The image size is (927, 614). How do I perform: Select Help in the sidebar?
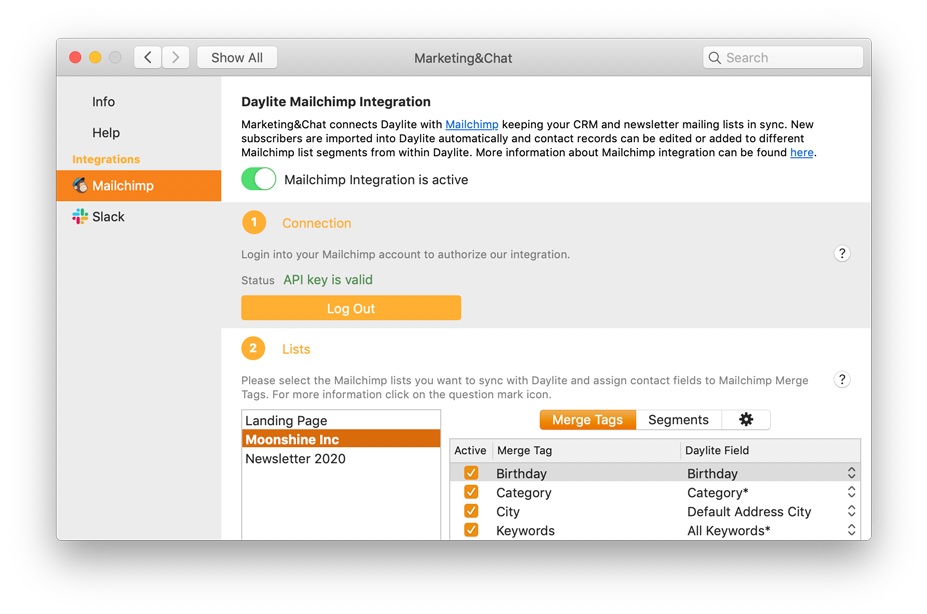106,132
